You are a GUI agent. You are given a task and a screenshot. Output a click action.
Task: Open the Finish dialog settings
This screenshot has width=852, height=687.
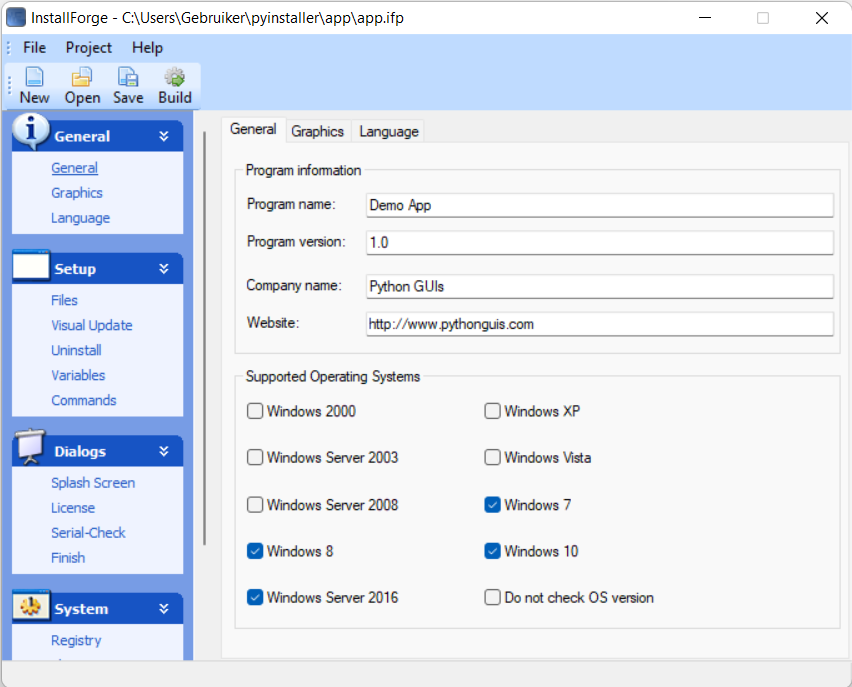pyautogui.click(x=68, y=558)
